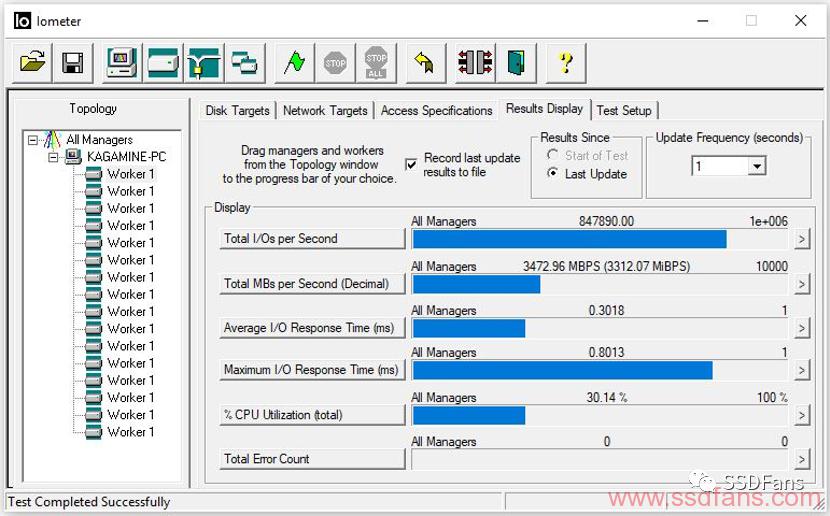The height and width of the screenshot is (516, 830).
Task: Start tests with green flag icon
Action: [294, 63]
